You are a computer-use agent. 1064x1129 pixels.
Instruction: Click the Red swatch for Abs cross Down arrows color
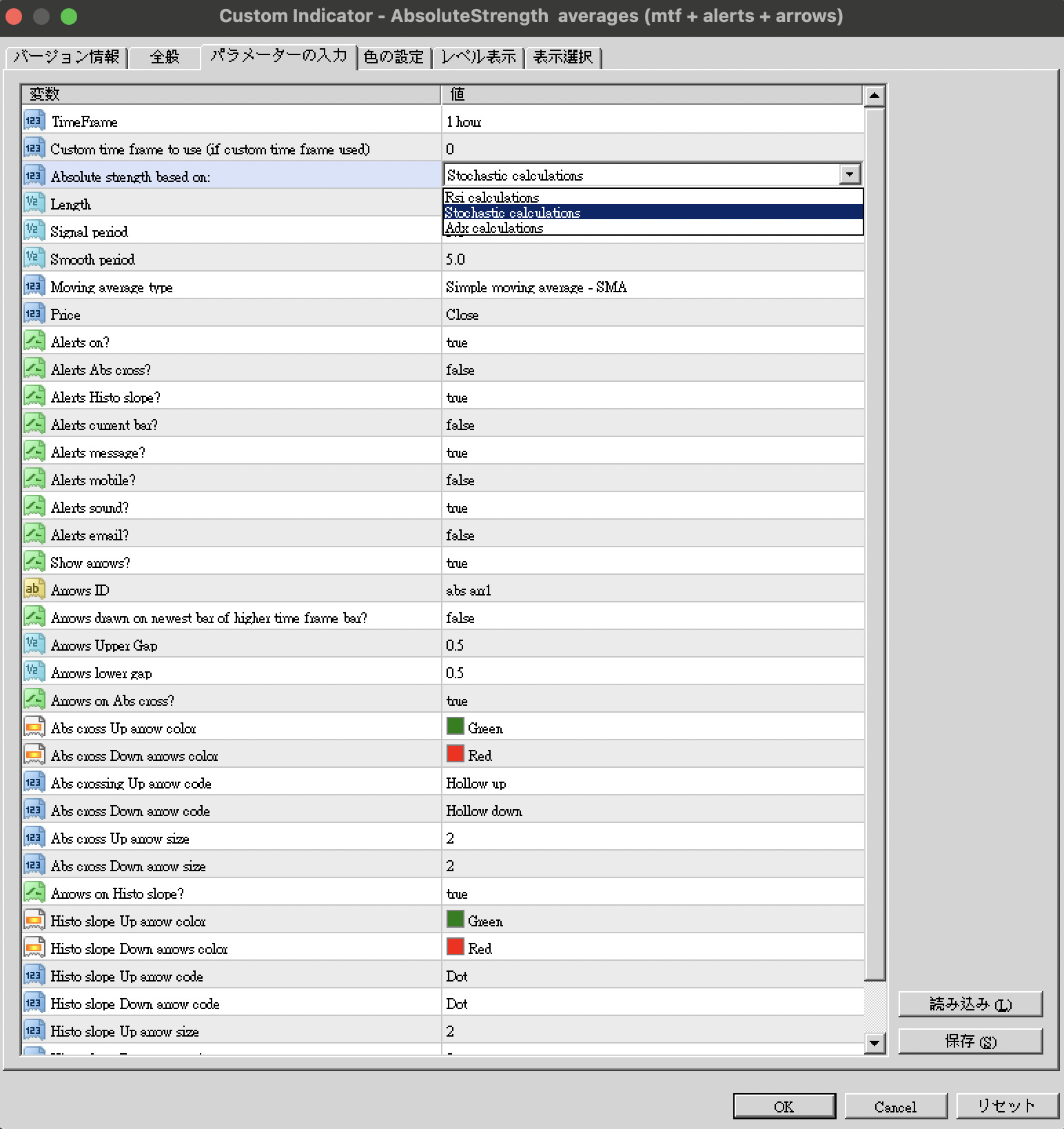tap(456, 753)
